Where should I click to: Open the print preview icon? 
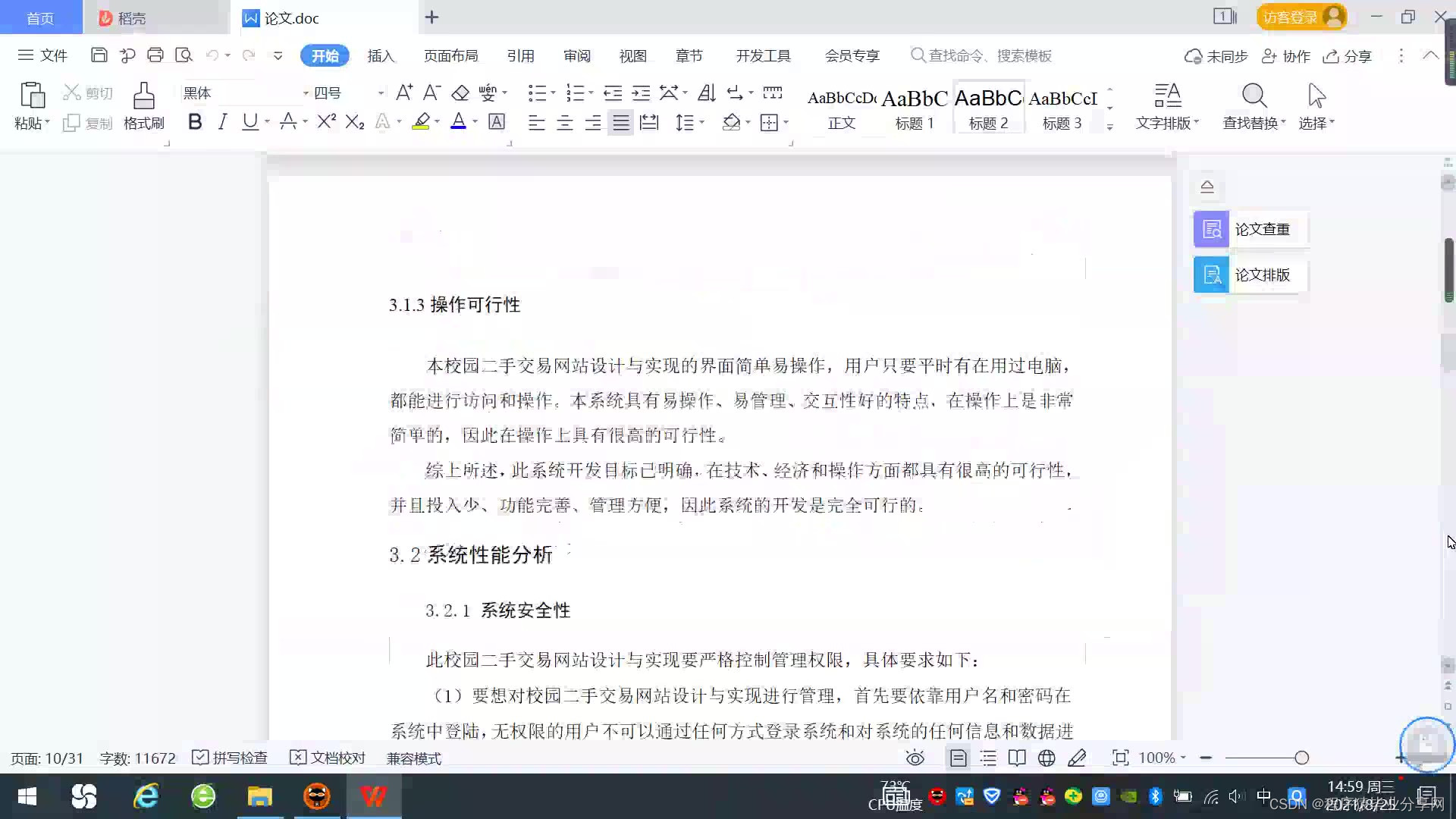click(184, 55)
